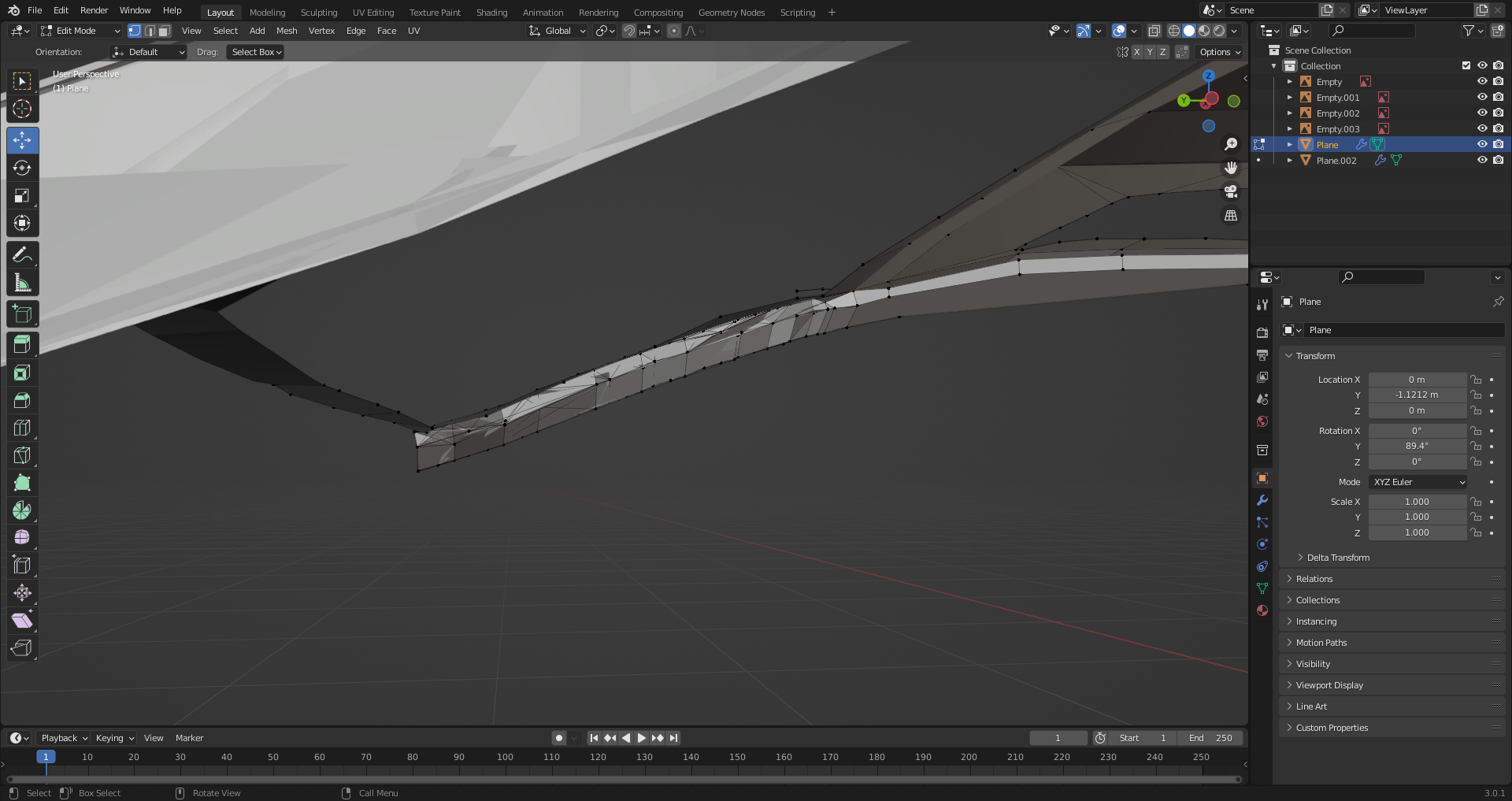
Task: Enable face select mode
Action: tap(164, 31)
